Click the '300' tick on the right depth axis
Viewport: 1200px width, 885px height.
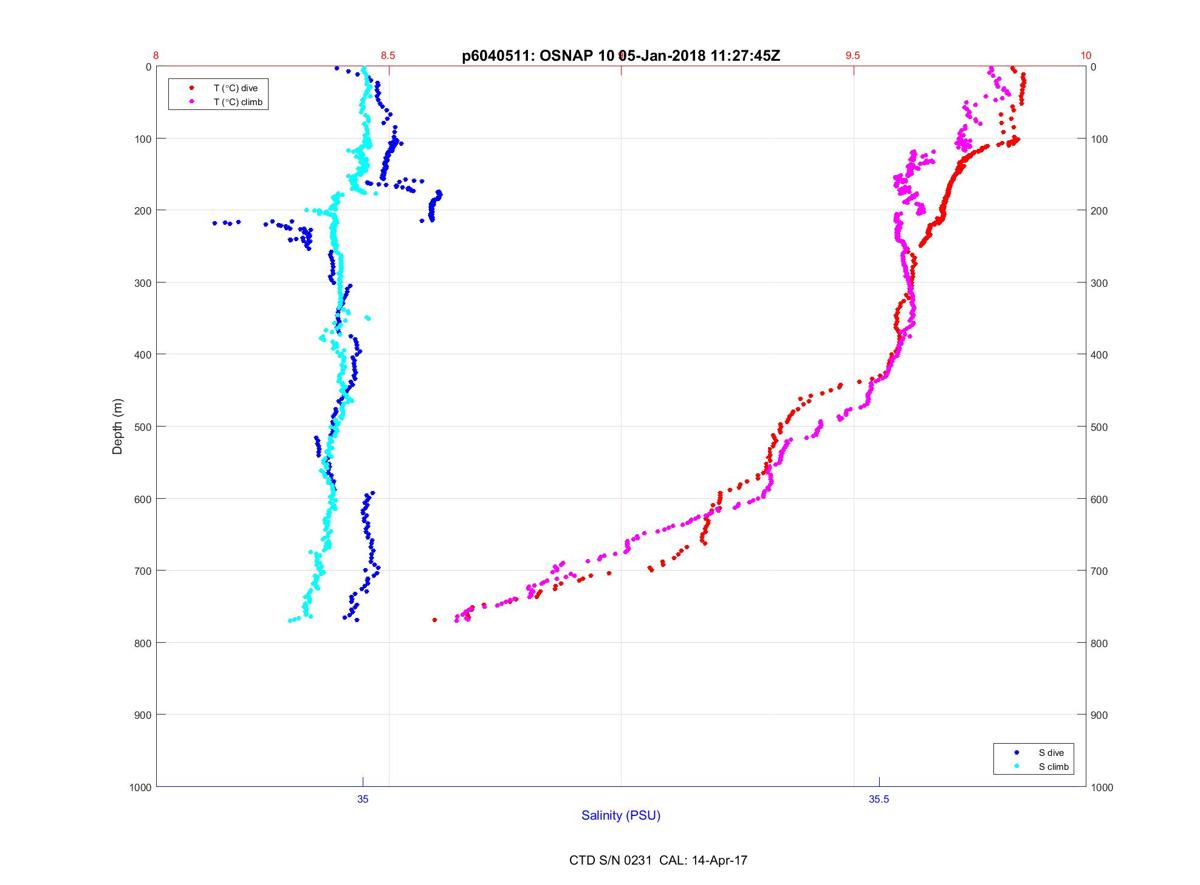[x=1100, y=283]
